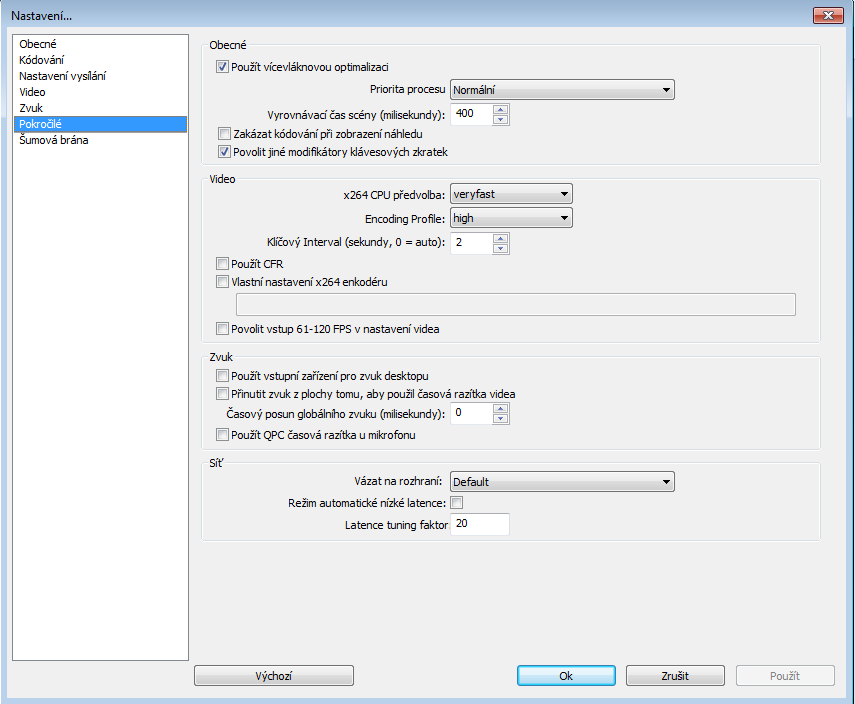Decrease Vyrovnávací čas scény with down arrow
This screenshot has height=704, width=855.
501,120
